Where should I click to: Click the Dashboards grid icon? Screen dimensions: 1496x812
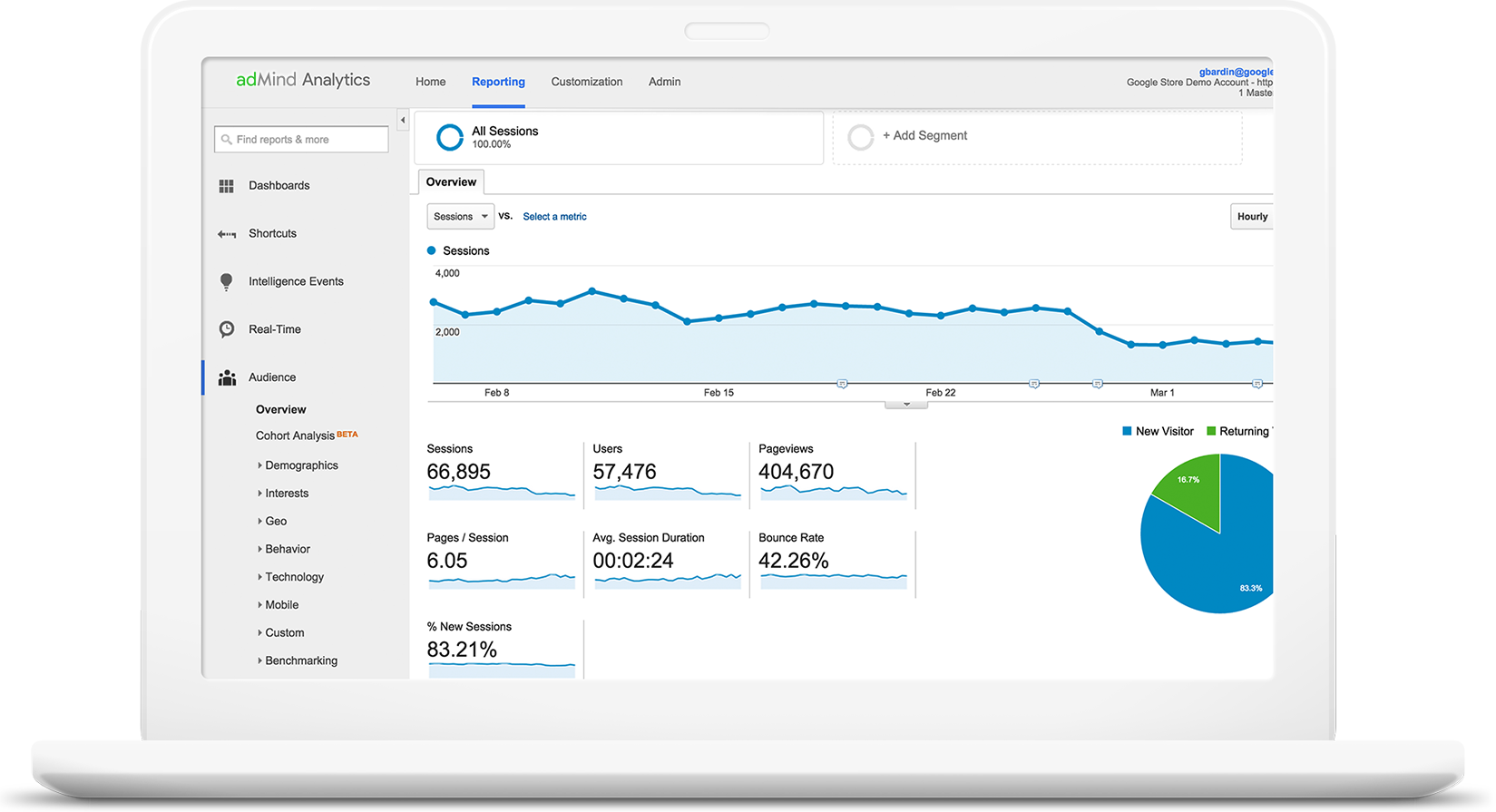pos(226,186)
